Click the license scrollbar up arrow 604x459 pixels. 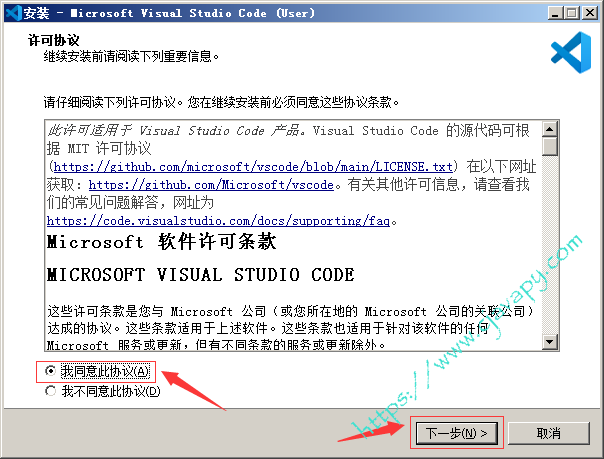click(x=550, y=129)
